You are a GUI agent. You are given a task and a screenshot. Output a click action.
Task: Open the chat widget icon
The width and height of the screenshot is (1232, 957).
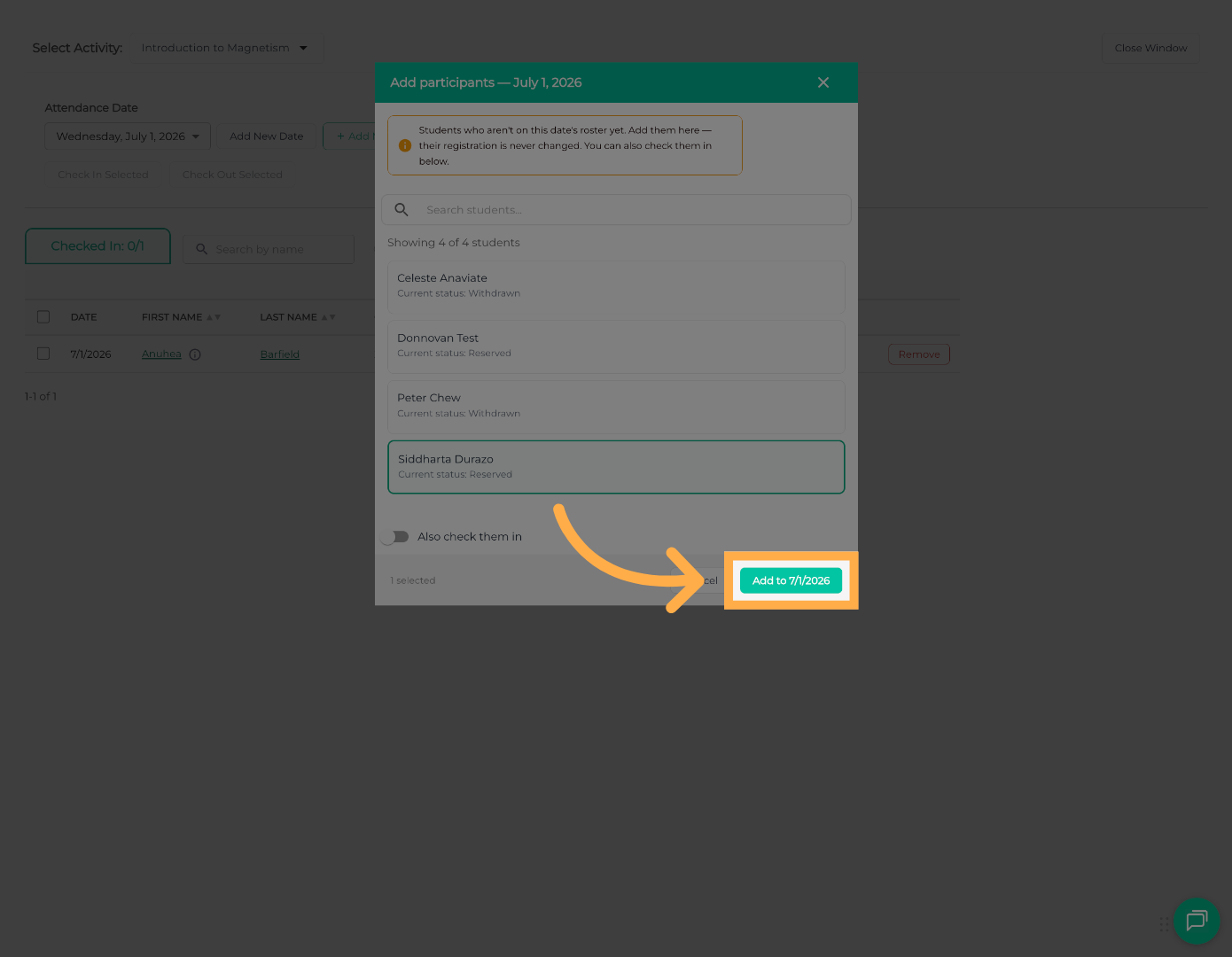point(1197,921)
